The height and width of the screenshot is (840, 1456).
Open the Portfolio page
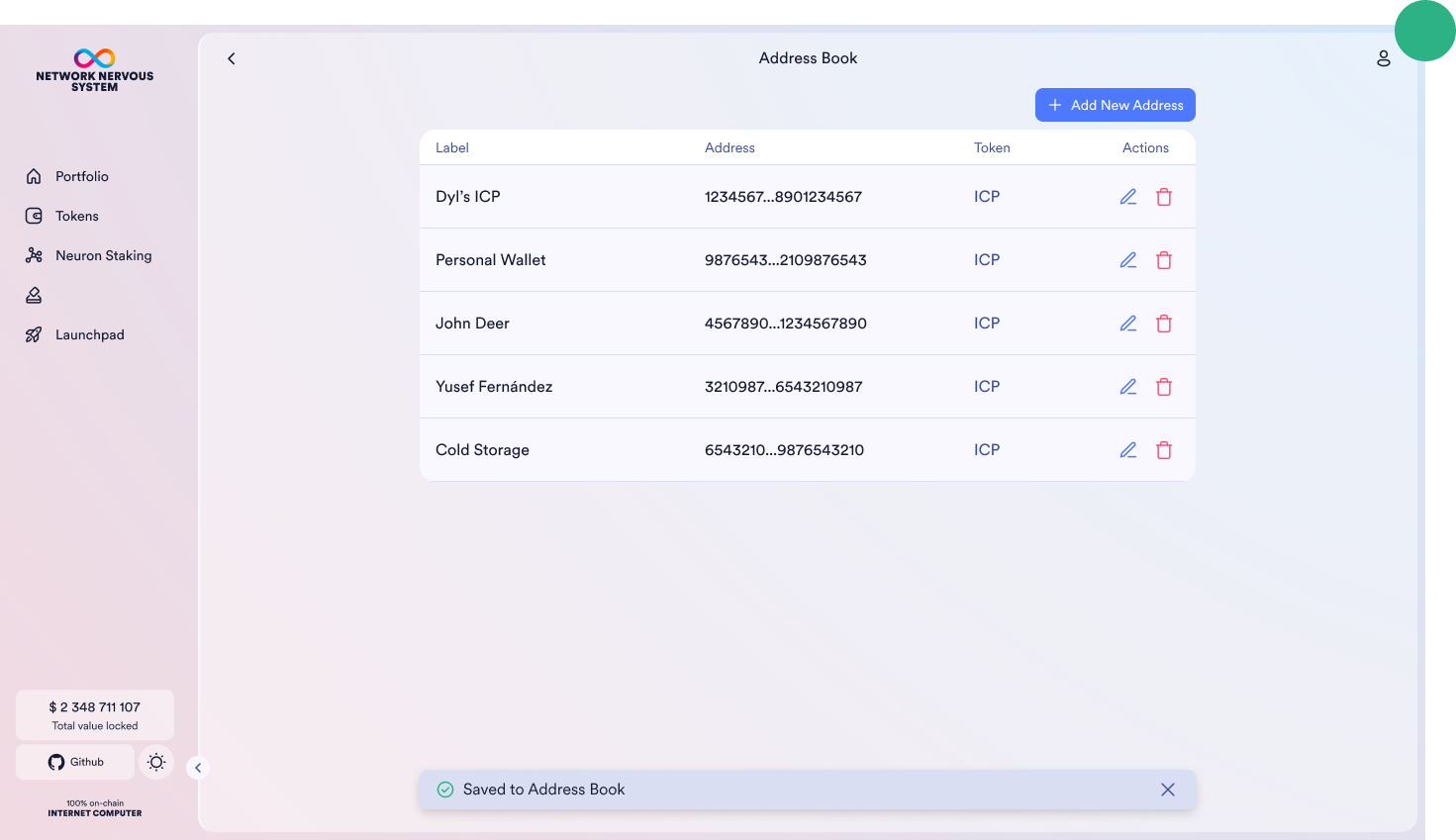(x=81, y=176)
